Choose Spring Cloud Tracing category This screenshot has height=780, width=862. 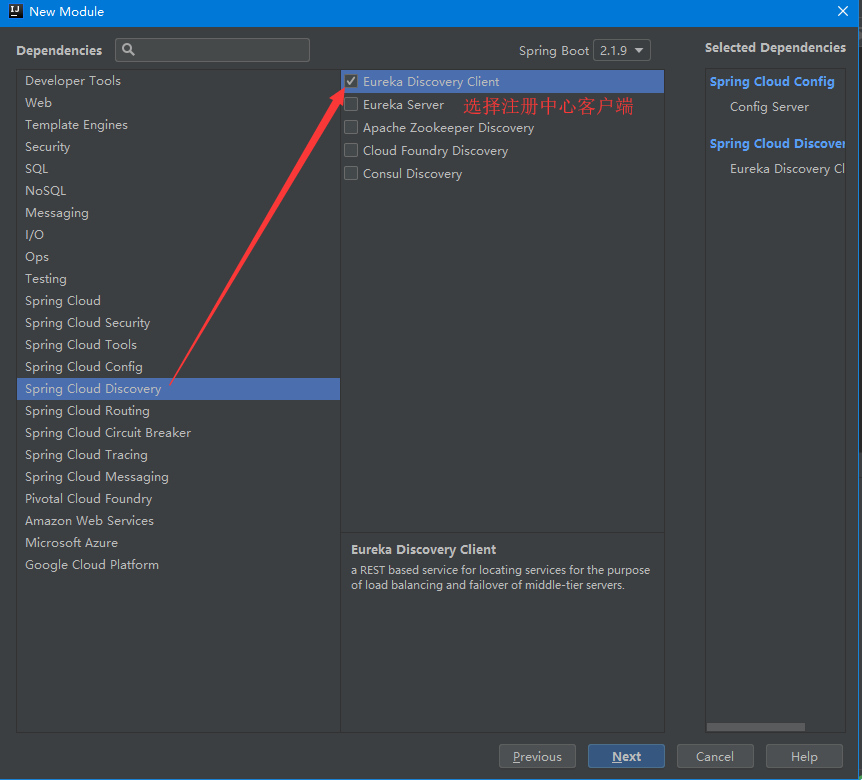178,455
